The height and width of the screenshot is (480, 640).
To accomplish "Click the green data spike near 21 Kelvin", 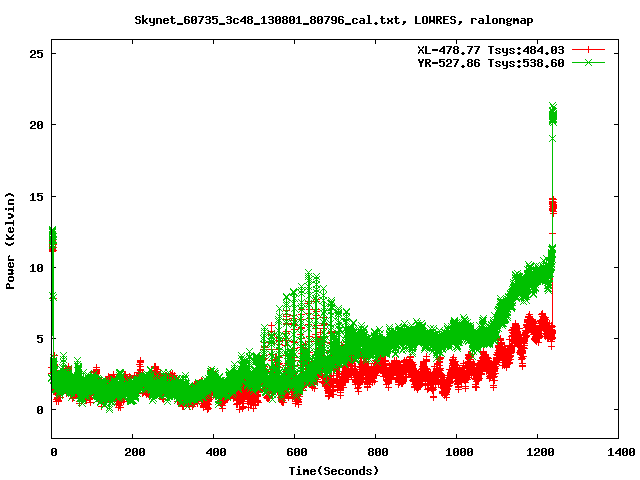I will pyautogui.click(x=553, y=115).
